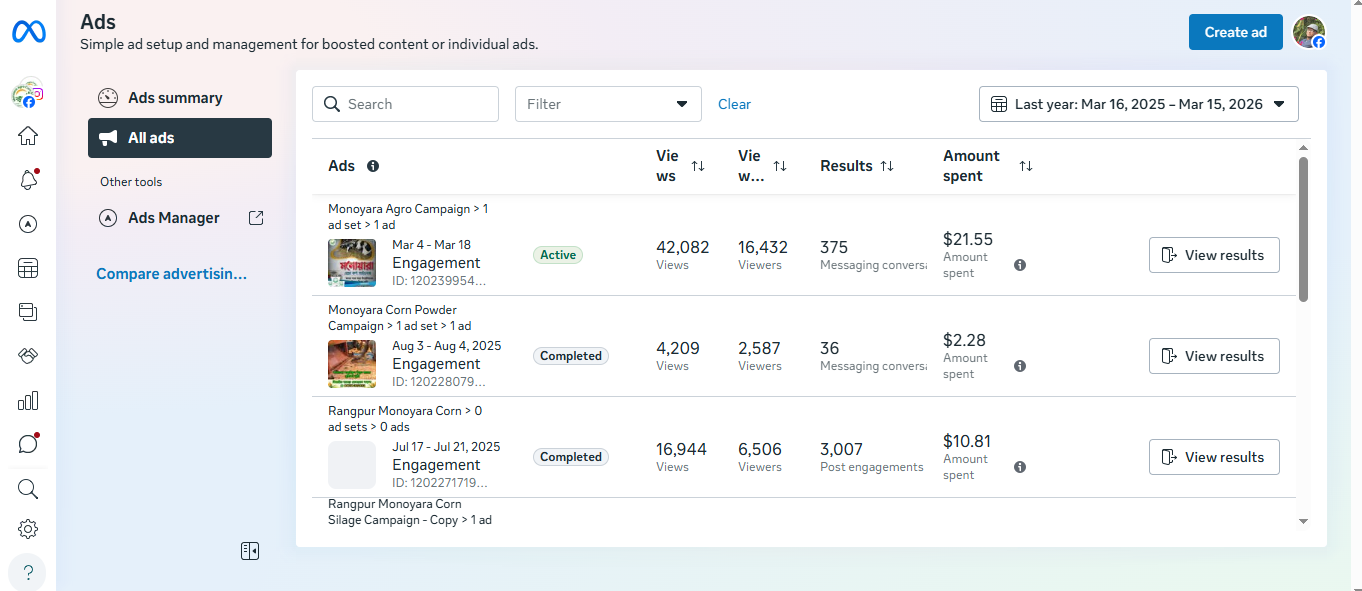Sort by Results column arrows
Viewport: 1362px width, 591px height.
(887, 166)
